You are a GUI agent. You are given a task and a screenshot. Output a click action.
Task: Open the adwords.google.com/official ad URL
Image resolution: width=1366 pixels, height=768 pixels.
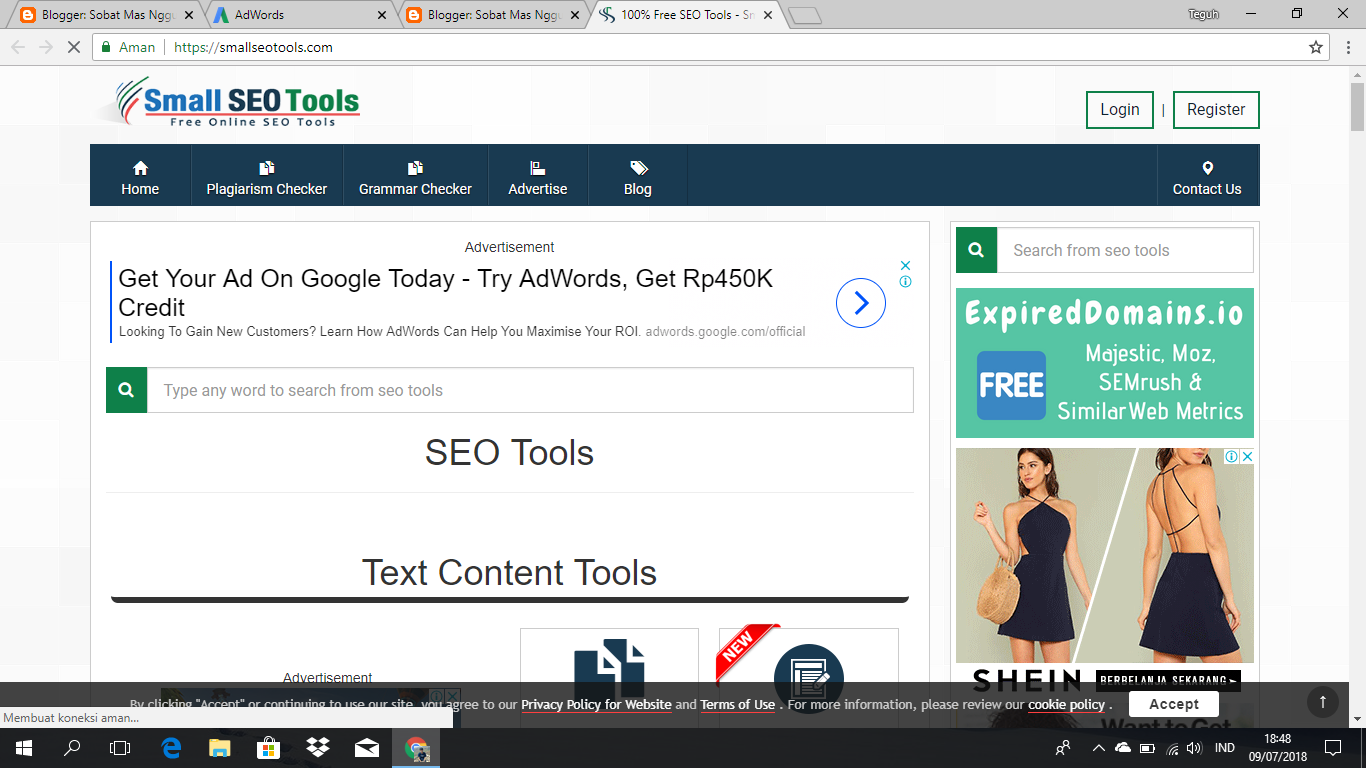click(725, 331)
